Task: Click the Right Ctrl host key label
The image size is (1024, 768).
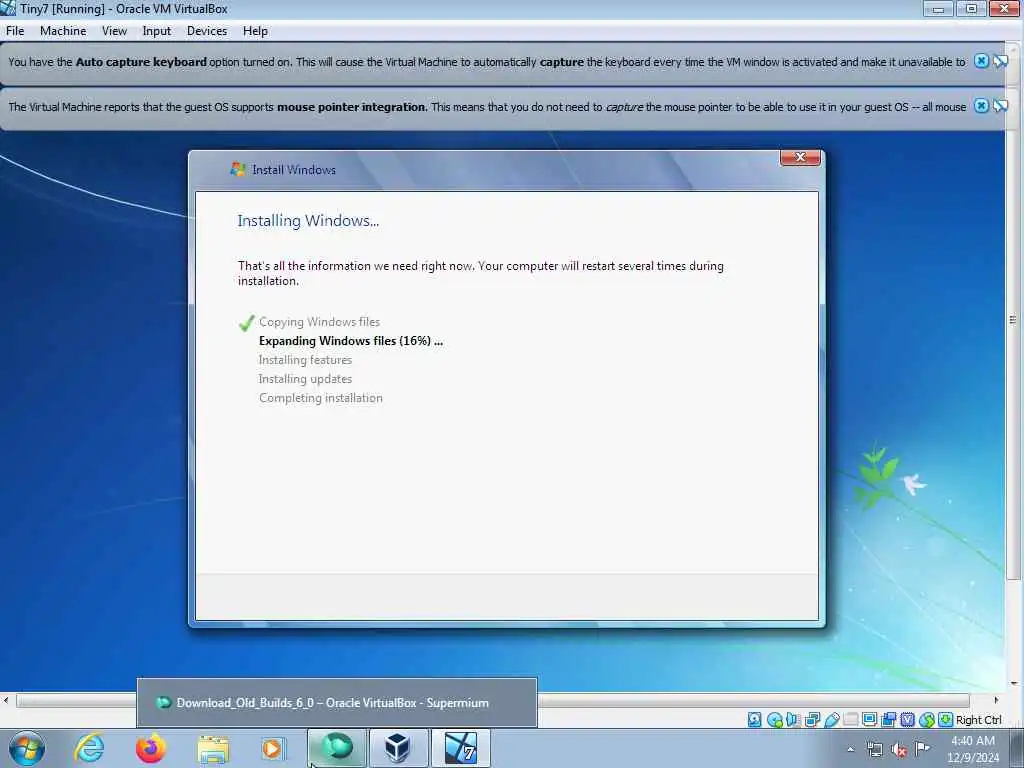Action: tap(978, 720)
